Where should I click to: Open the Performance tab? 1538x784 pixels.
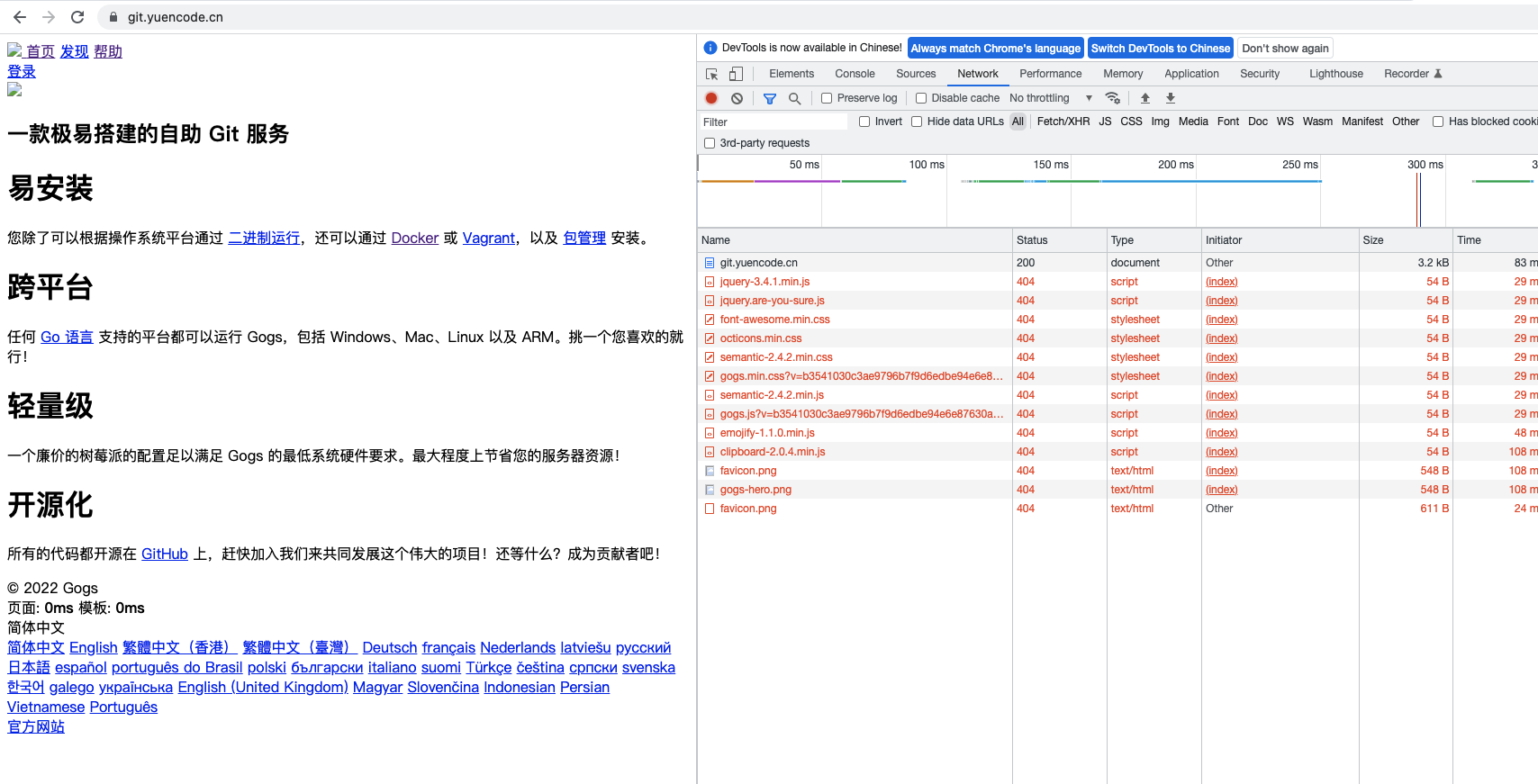click(x=1051, y=74)
